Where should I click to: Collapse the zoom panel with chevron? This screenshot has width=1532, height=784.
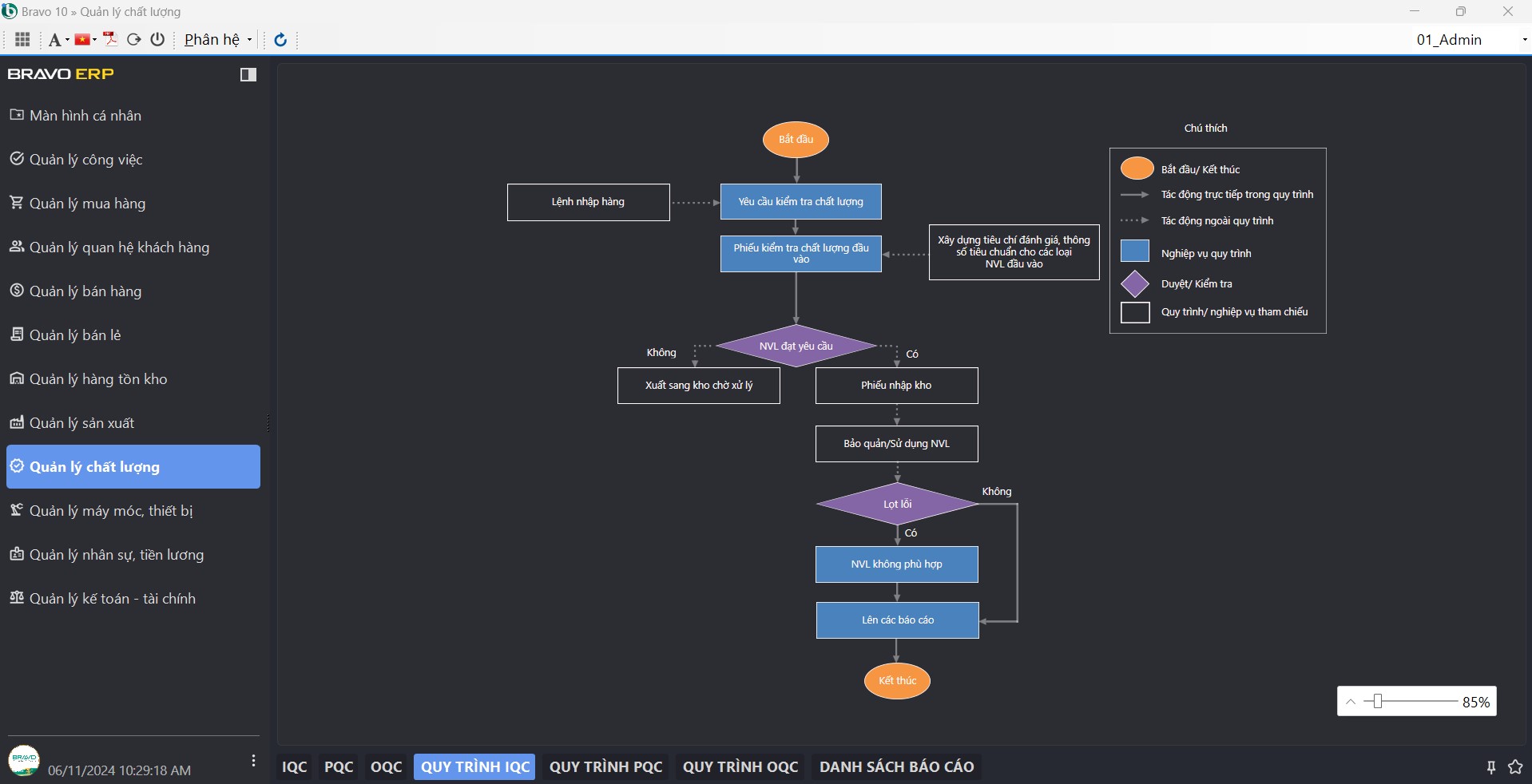pyautogui.click(x=1351, y=702)
